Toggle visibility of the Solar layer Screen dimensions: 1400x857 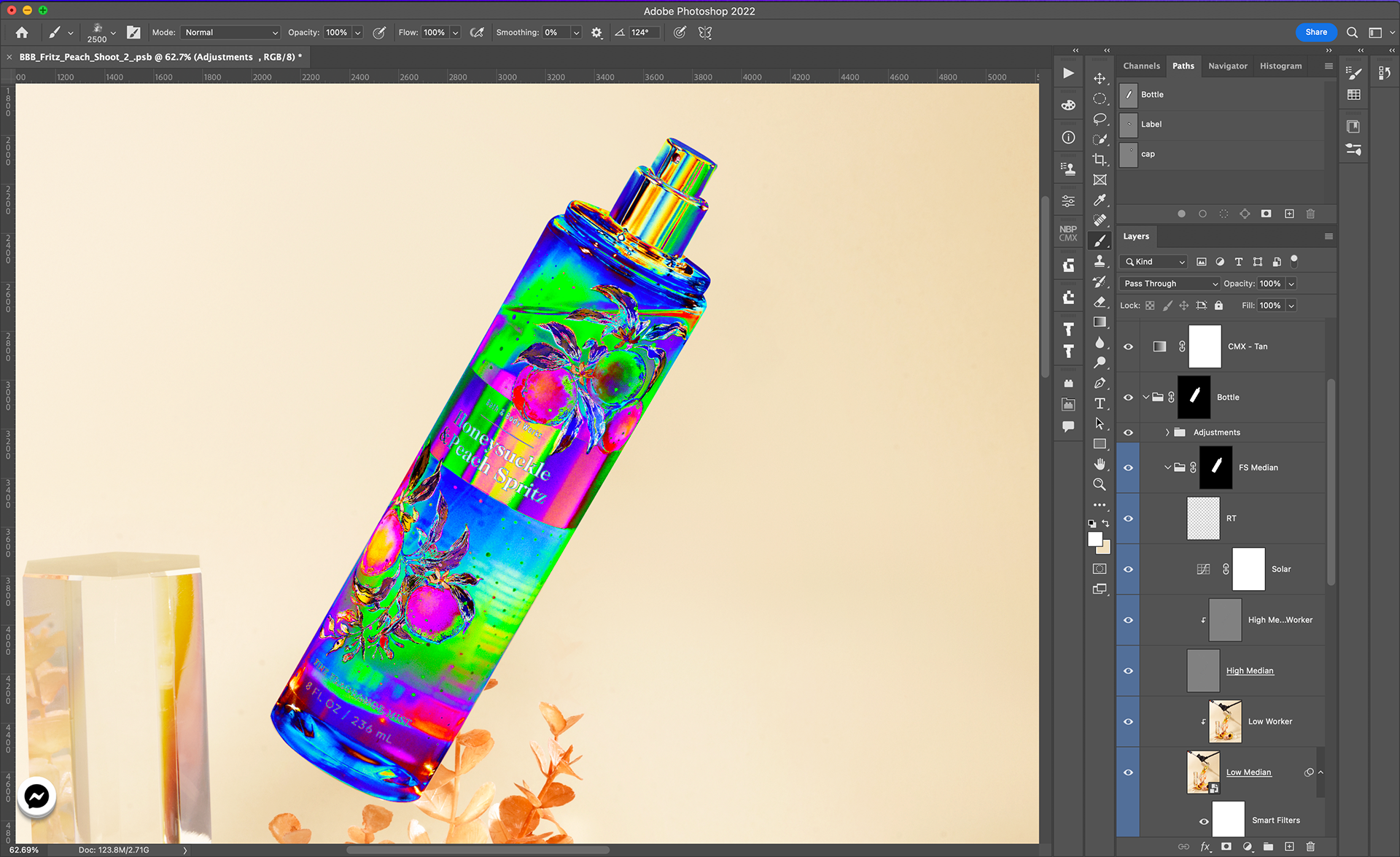1128,569
